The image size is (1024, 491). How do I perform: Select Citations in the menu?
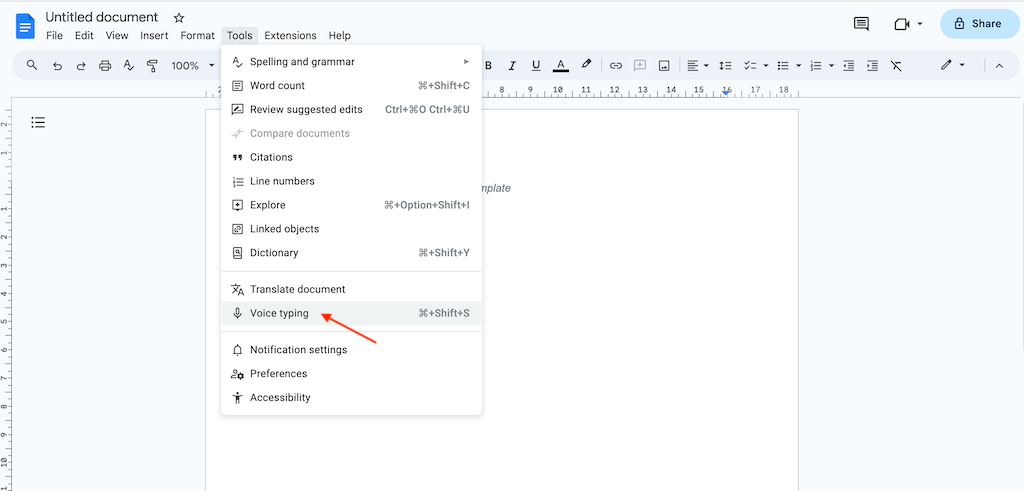pos(351,157)
